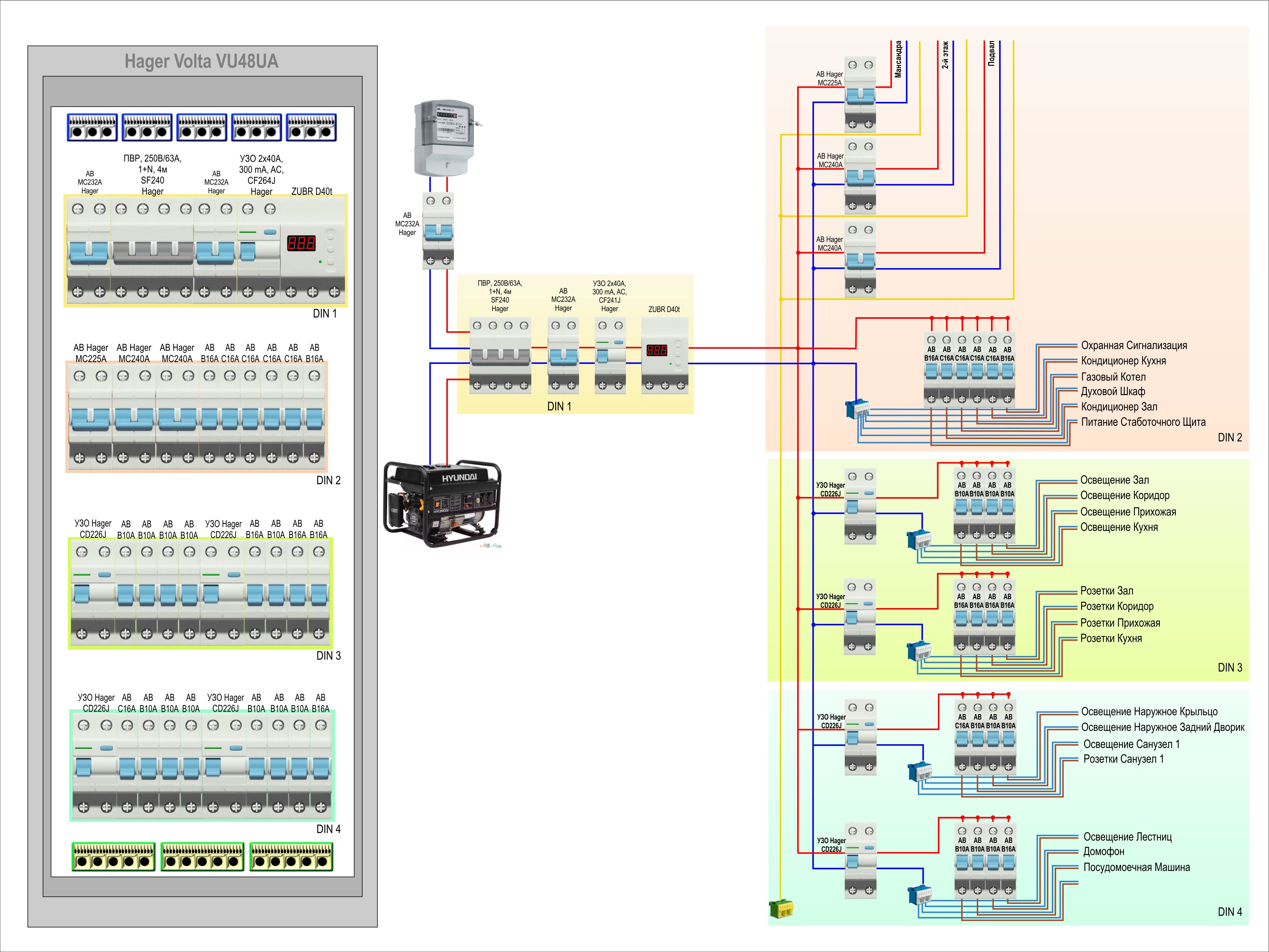This screenshot has height=952, width=1269.
Task: Click the blue neutral bus in schematic DIN 2
Action: point(858,408)
